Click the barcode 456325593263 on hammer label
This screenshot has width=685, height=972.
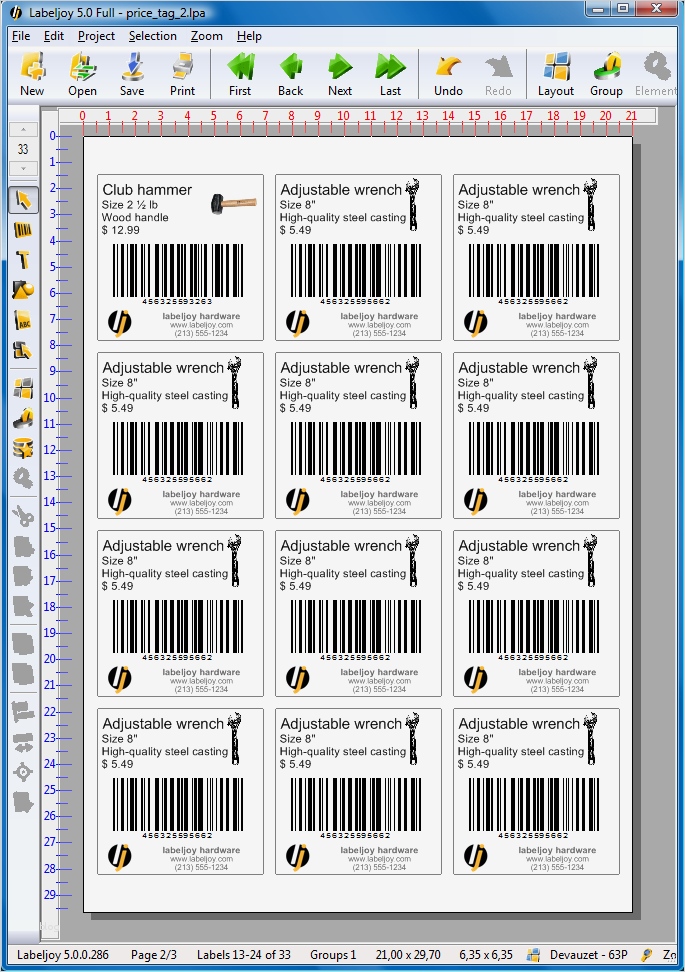click(x=177, y=273)
